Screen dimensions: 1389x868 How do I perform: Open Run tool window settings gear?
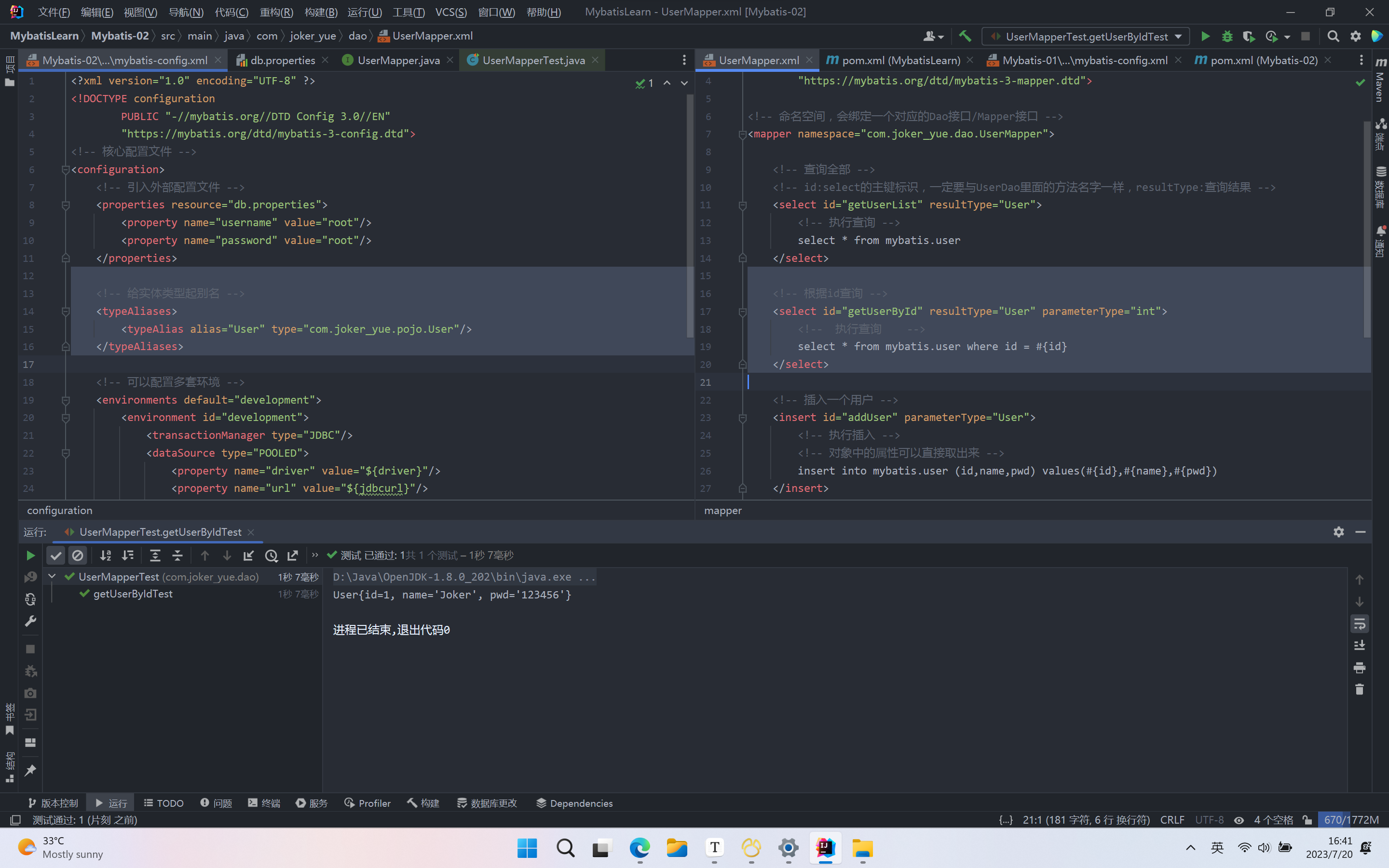click(1338, 531)
